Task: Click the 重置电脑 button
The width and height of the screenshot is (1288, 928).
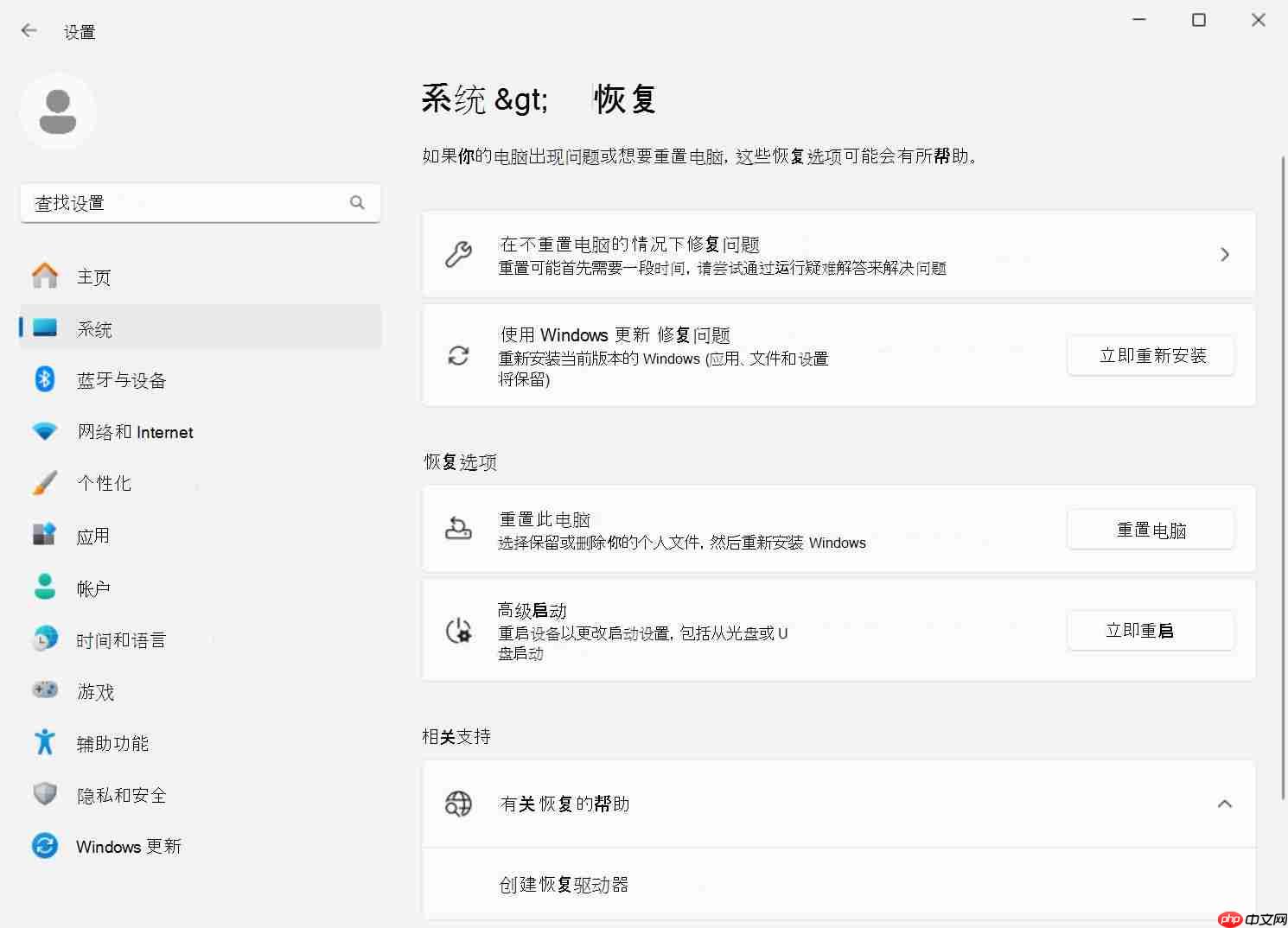Action: click(x=1150, y=529)
